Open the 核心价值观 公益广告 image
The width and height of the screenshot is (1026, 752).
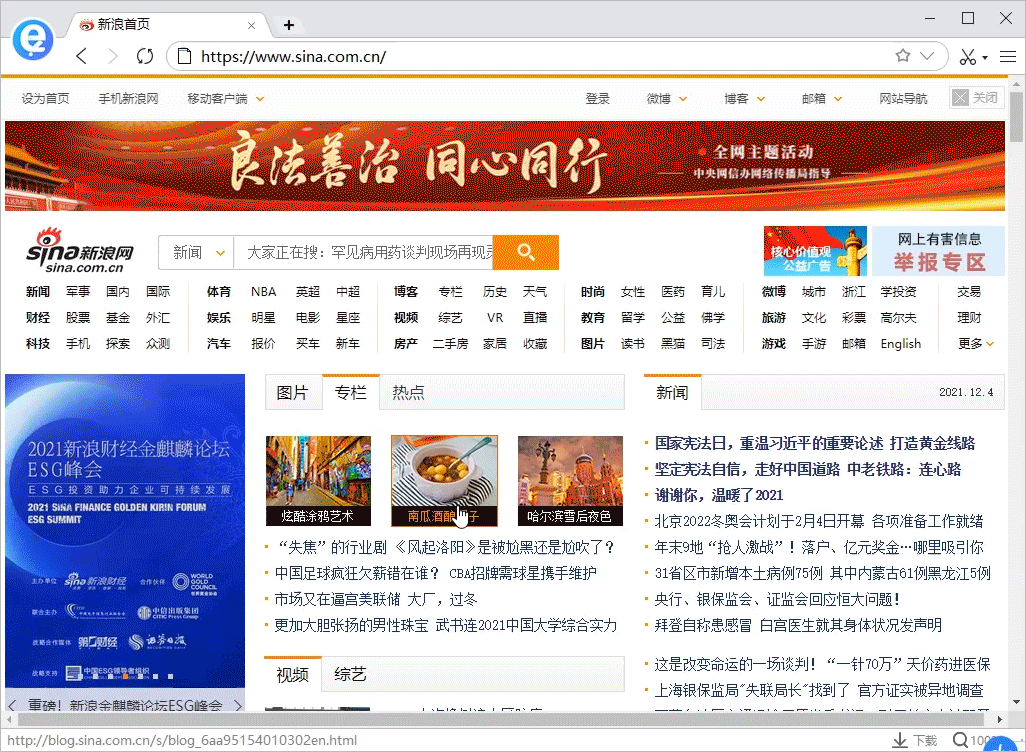[815, 251]
